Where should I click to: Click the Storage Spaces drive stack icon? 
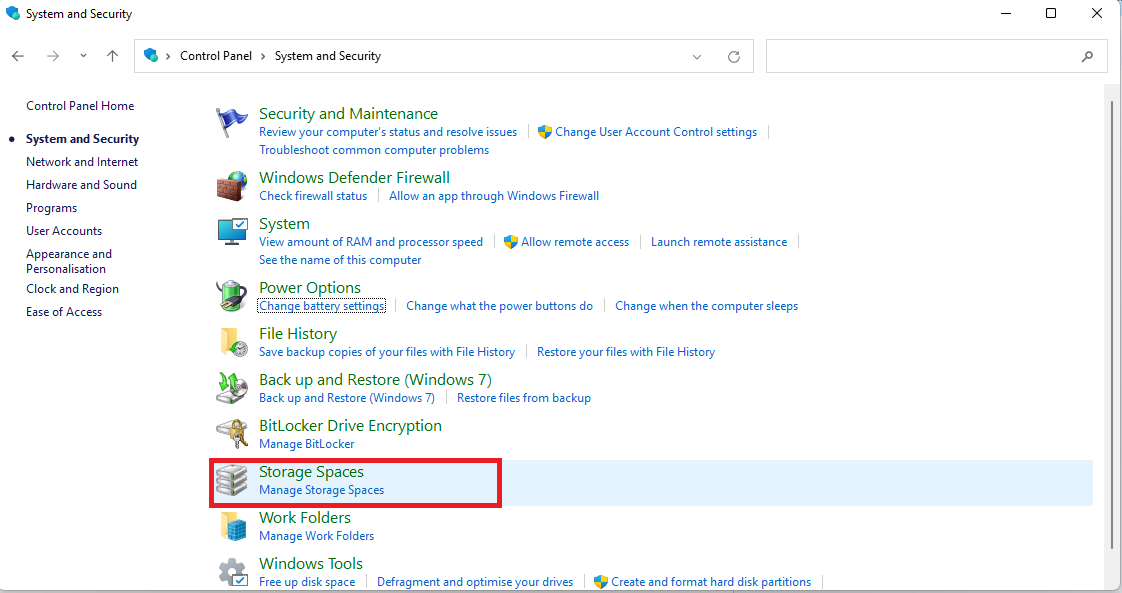pos(231,480)
